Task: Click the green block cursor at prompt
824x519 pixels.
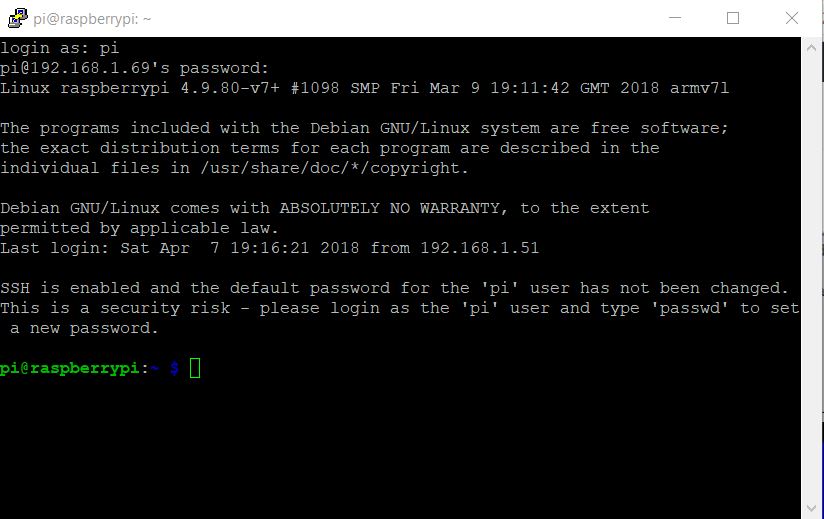Action: pyautogui.click(x=195, y=368)
